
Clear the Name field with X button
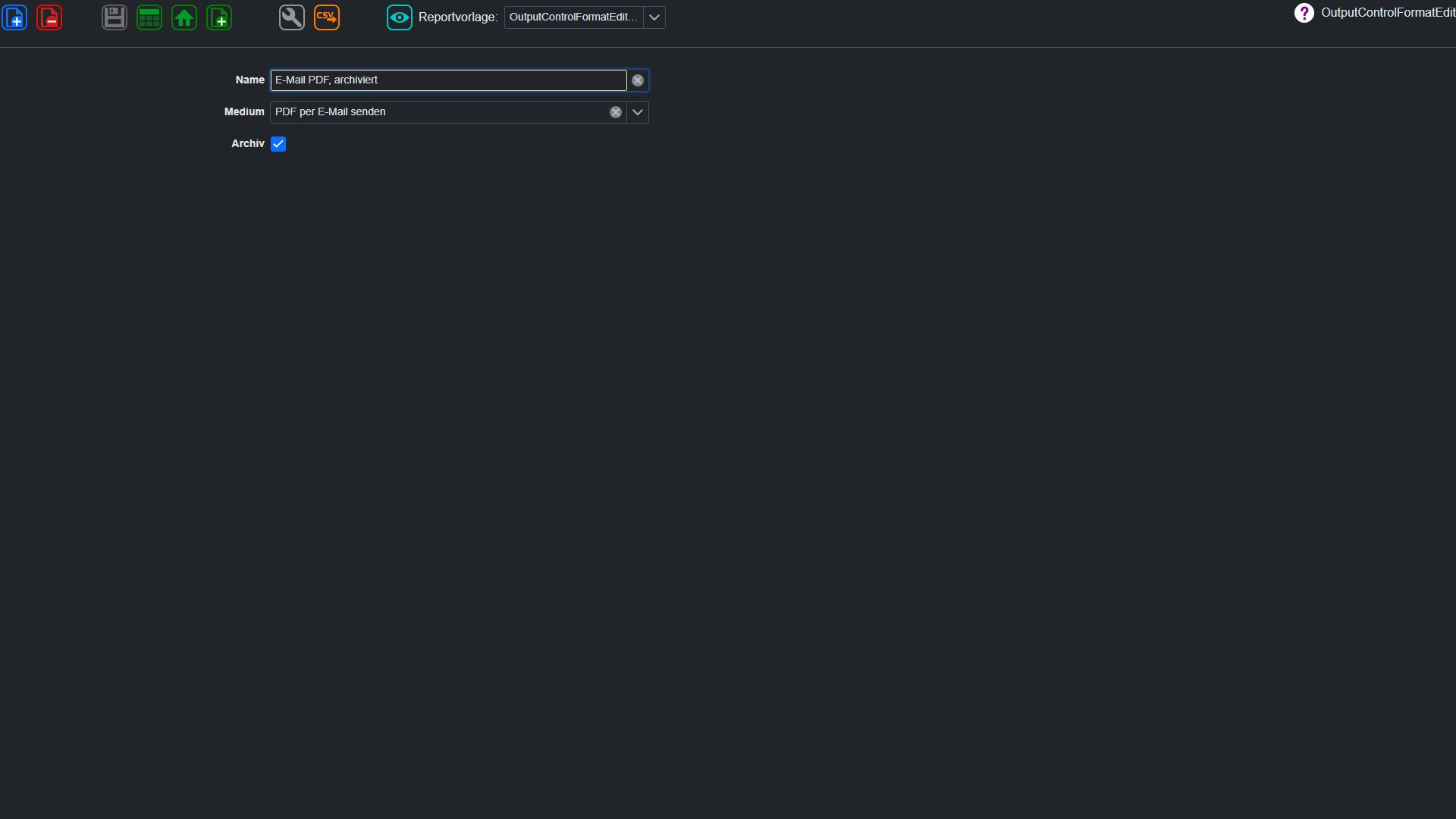point(638,80)
